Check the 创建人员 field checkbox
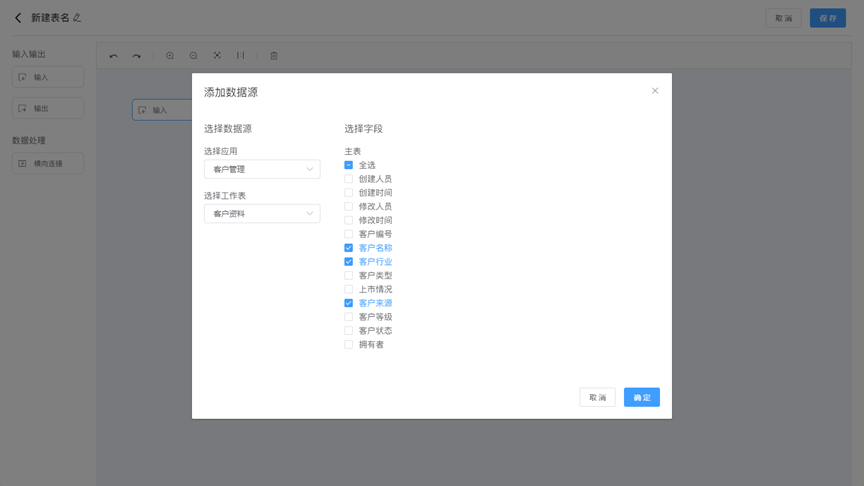This screenshot has width=864, height=486. [x=349, y=179]
